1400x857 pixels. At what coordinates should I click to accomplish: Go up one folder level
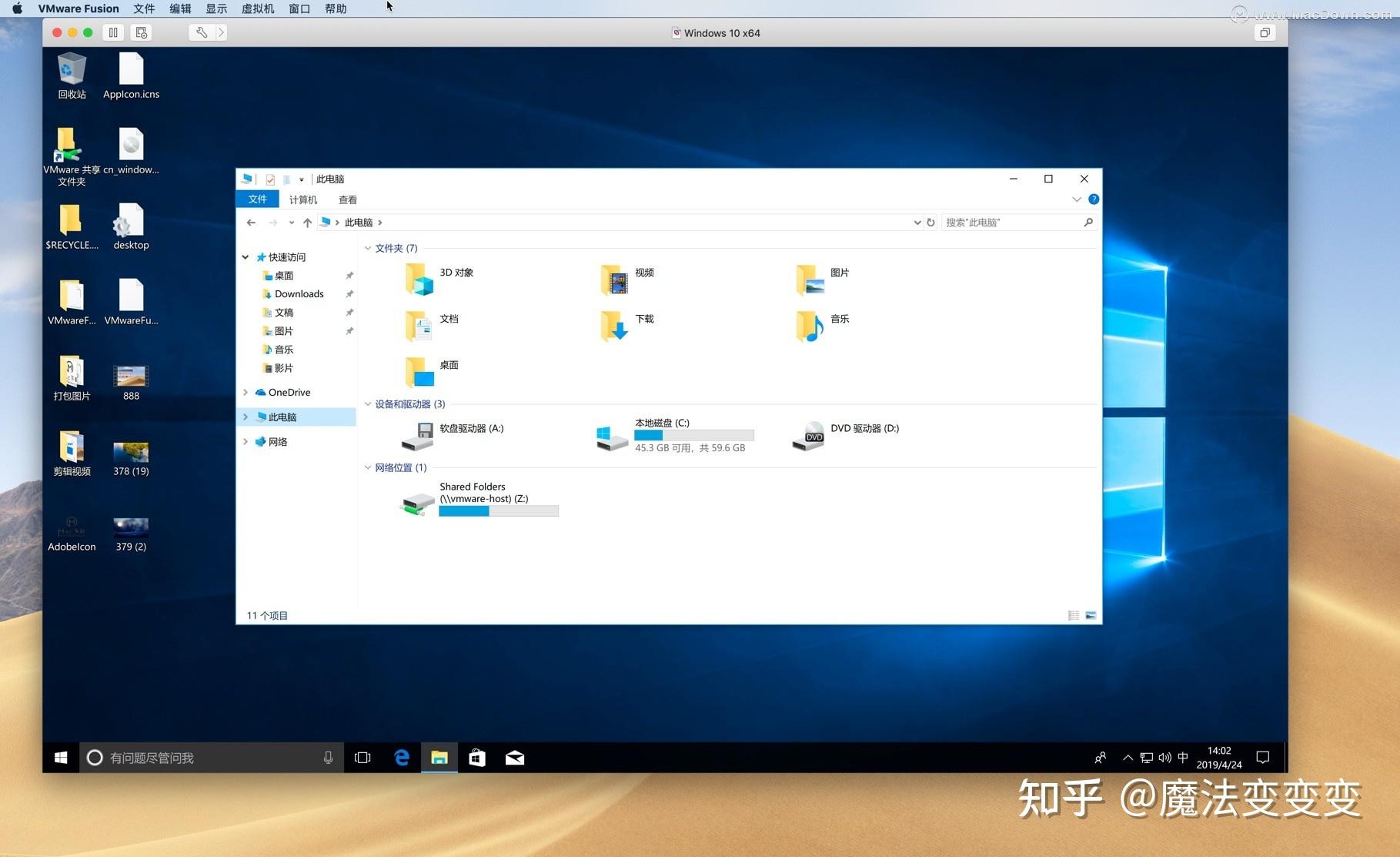(307, 223)
